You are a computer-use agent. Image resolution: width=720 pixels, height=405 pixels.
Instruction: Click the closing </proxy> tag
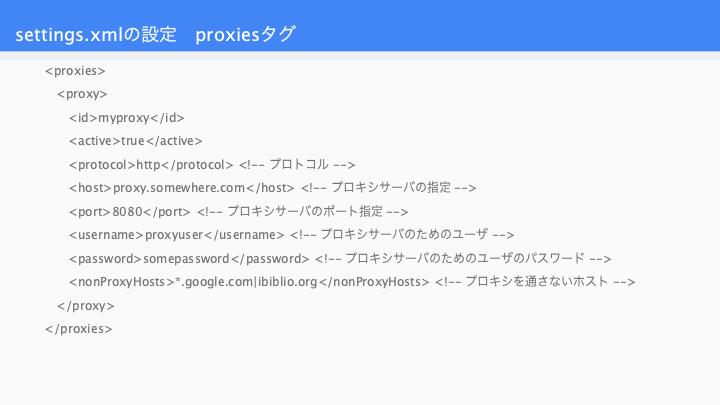click(x=85, y=306)
